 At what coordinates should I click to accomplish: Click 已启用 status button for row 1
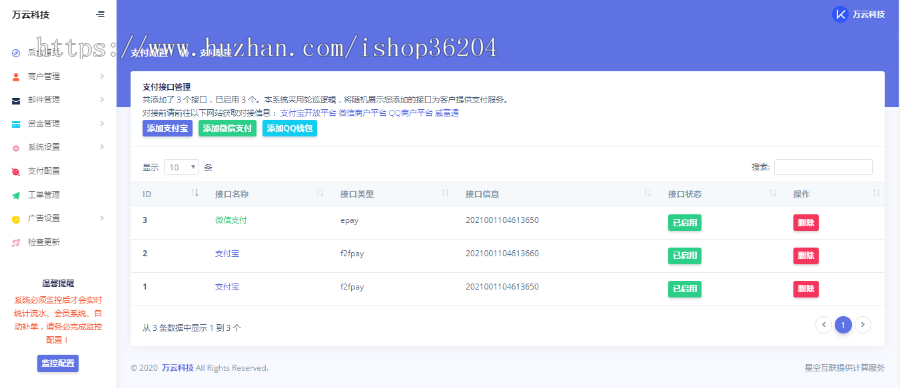pos(685,289)
